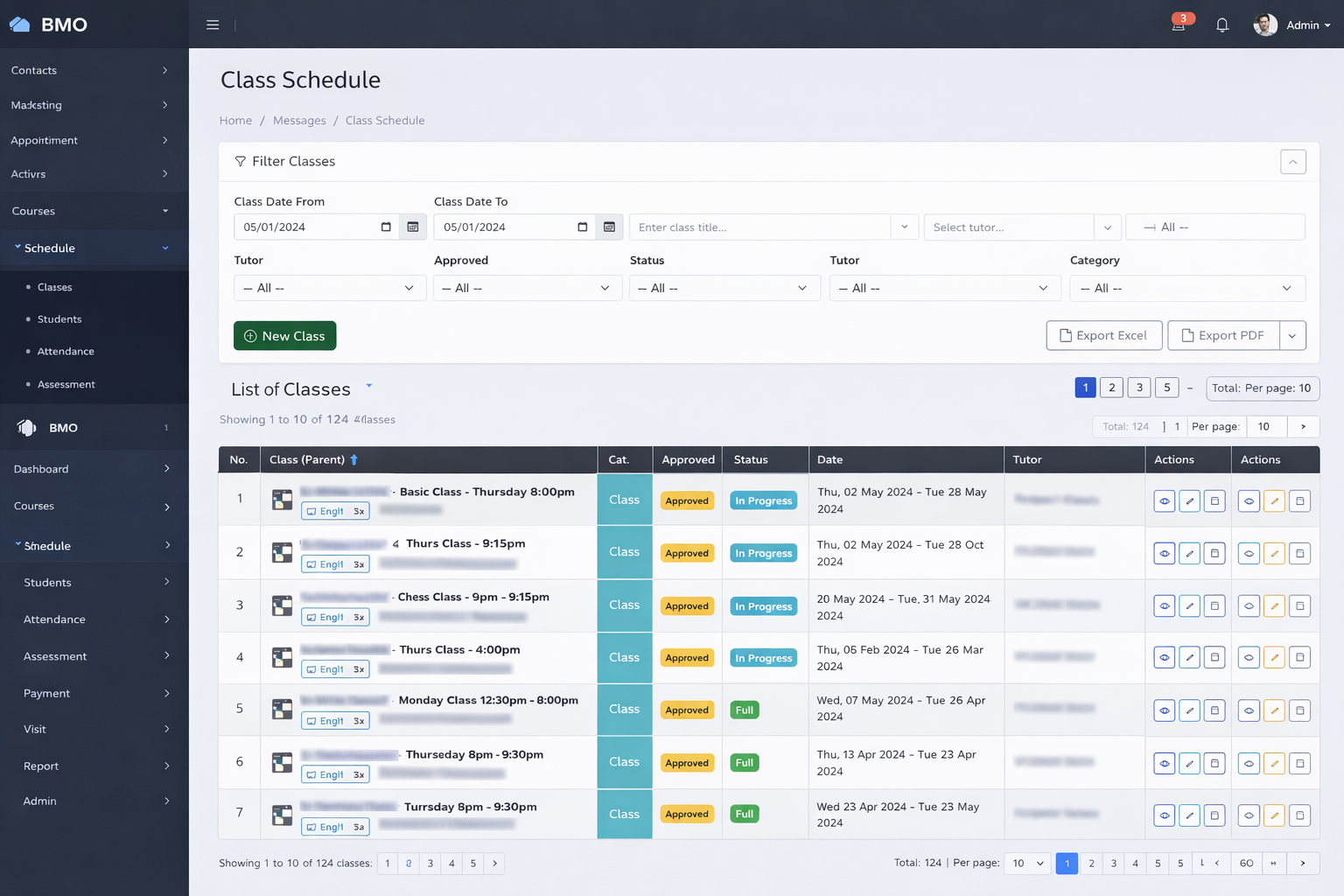This screenshot has width=1344, height=896.
Task: Focus the Class Date From field
Action: pos(317,227)
